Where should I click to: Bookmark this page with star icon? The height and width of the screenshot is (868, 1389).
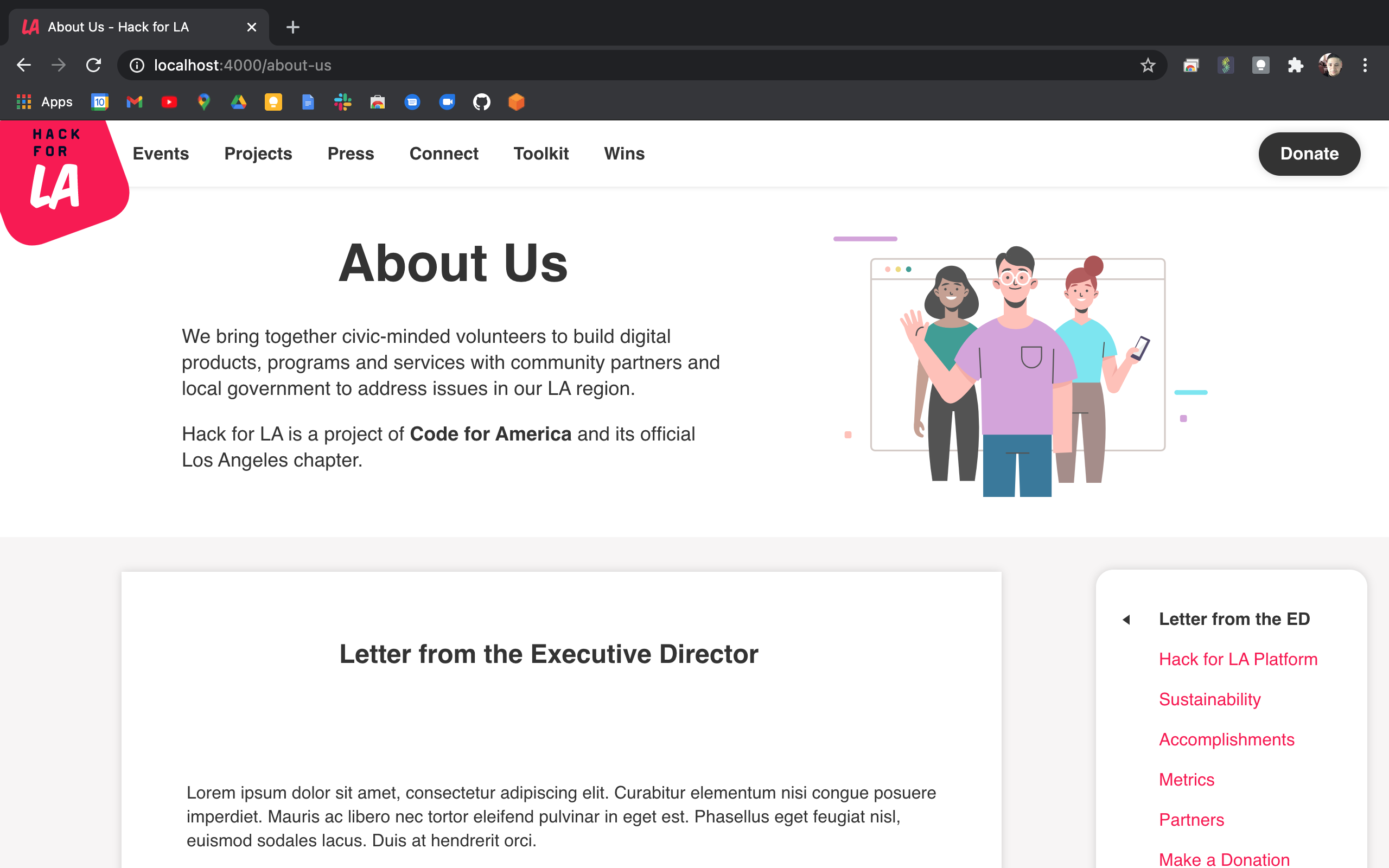(x=1148, y=66)
